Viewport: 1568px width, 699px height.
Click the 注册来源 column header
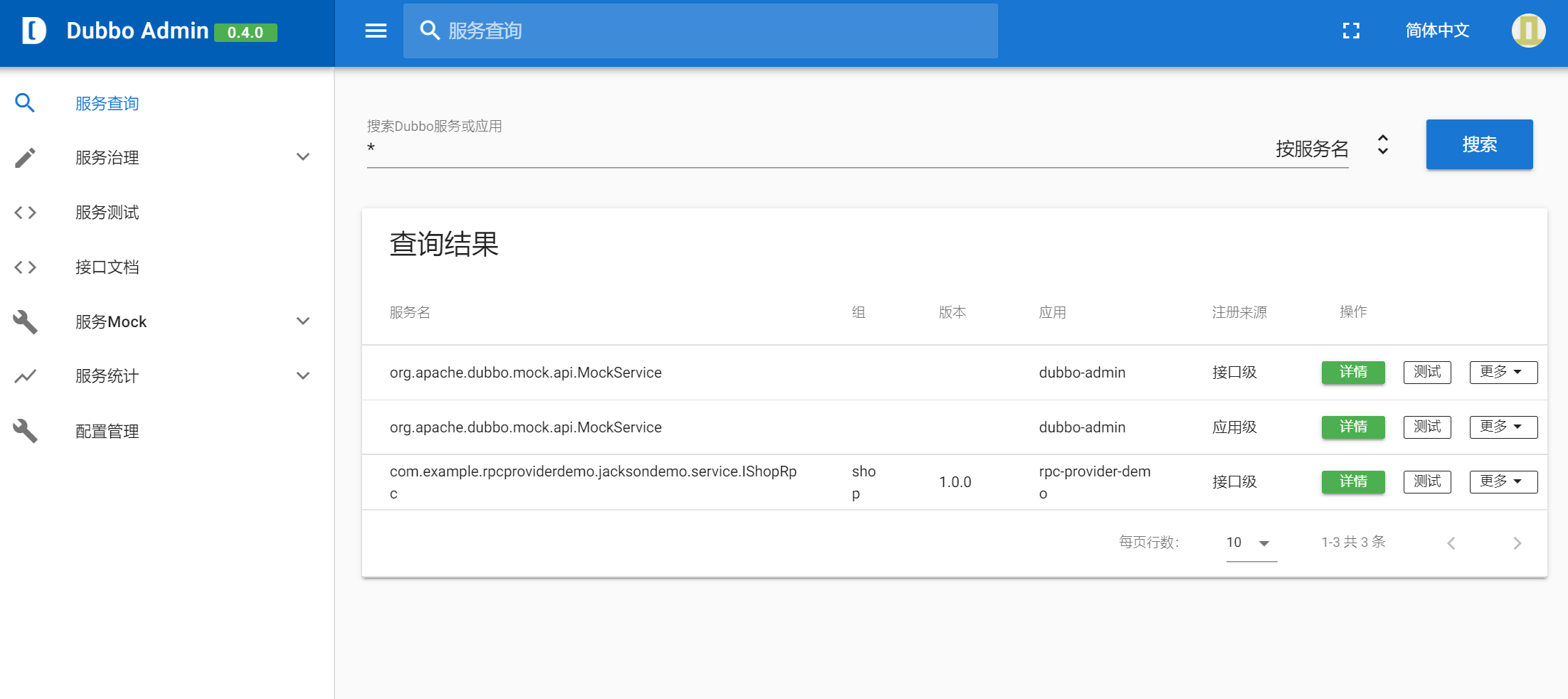tap(1239, 312)
